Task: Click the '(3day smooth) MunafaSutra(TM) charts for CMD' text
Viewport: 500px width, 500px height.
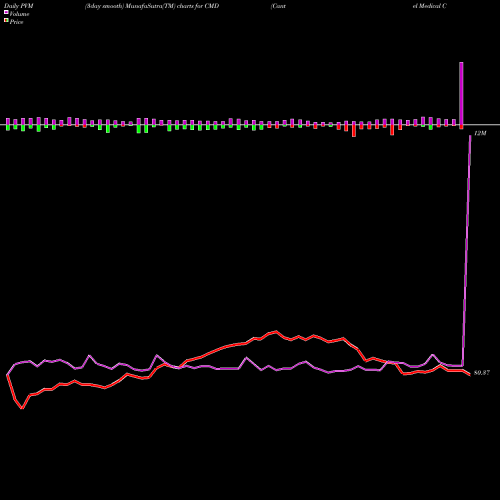Action: pos(152,6)
